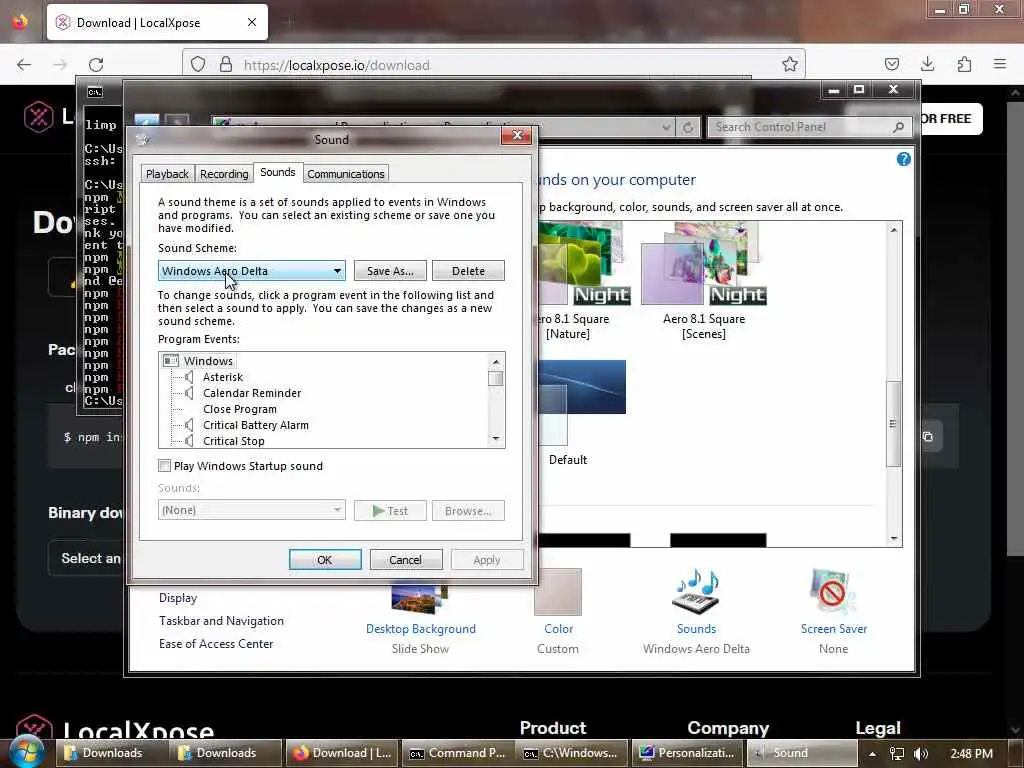The height and width of the screenshot is (768, 1024).
Task: Show hidden tray icons arrow
Action: (x=872, y=754)
